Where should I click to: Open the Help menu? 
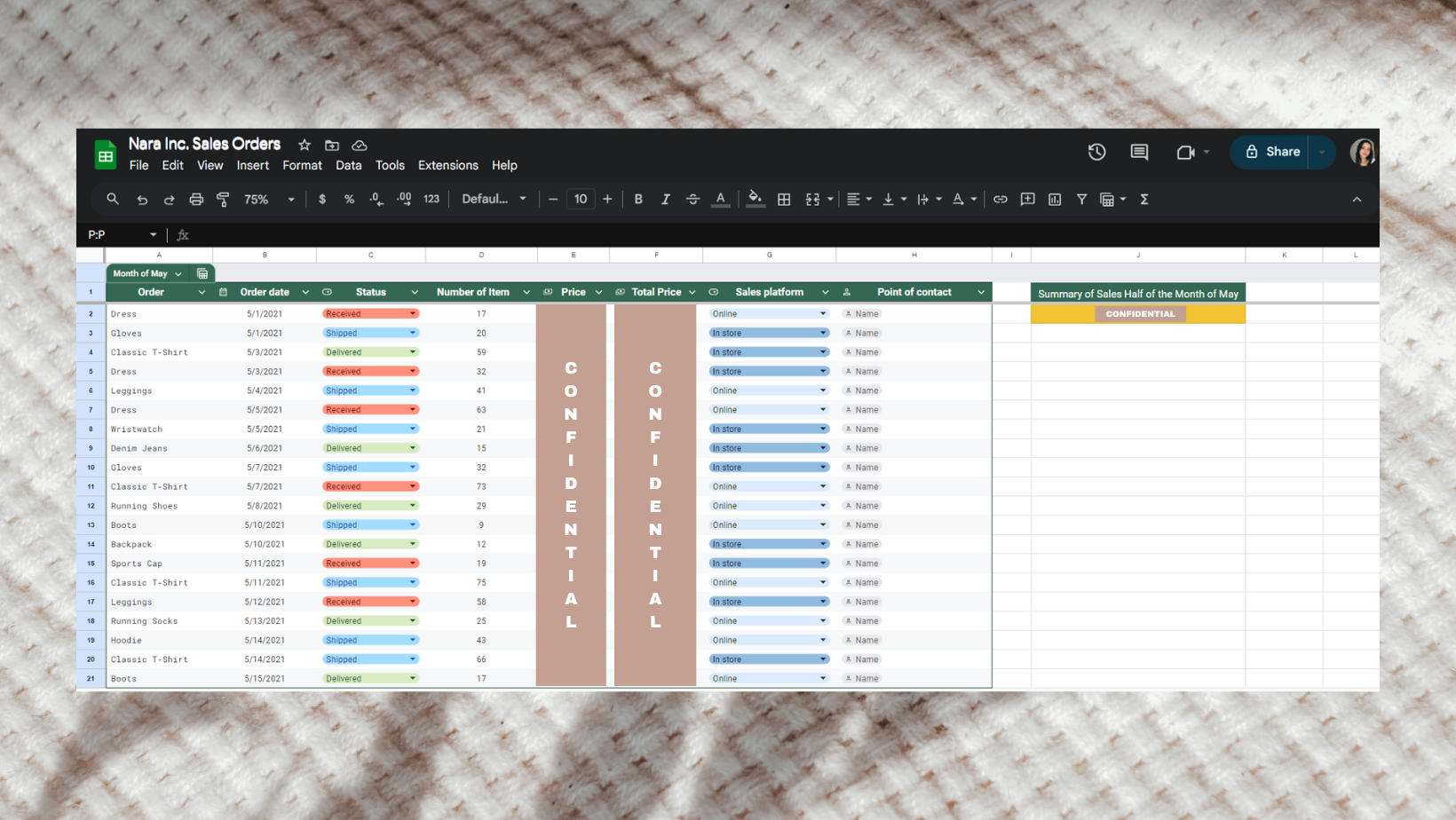(x=504, y=166)
